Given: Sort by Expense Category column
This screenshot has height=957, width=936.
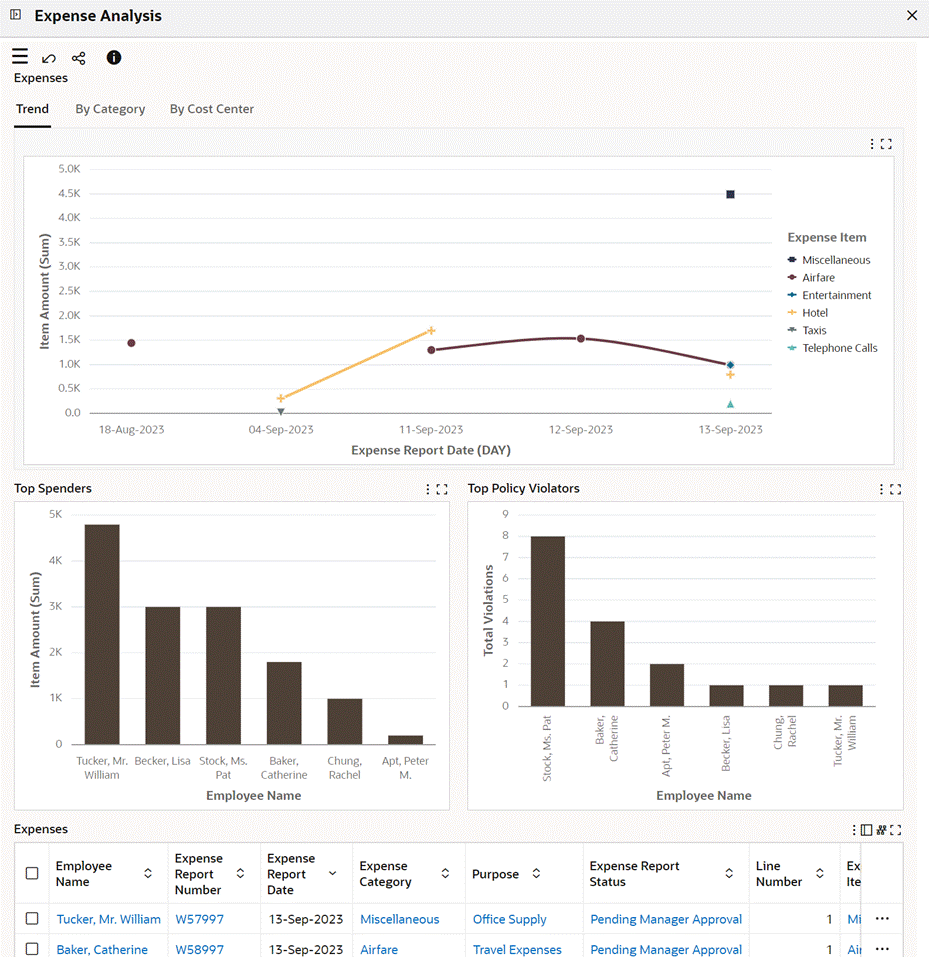Looking at the screenshot, I should [445, 873].
